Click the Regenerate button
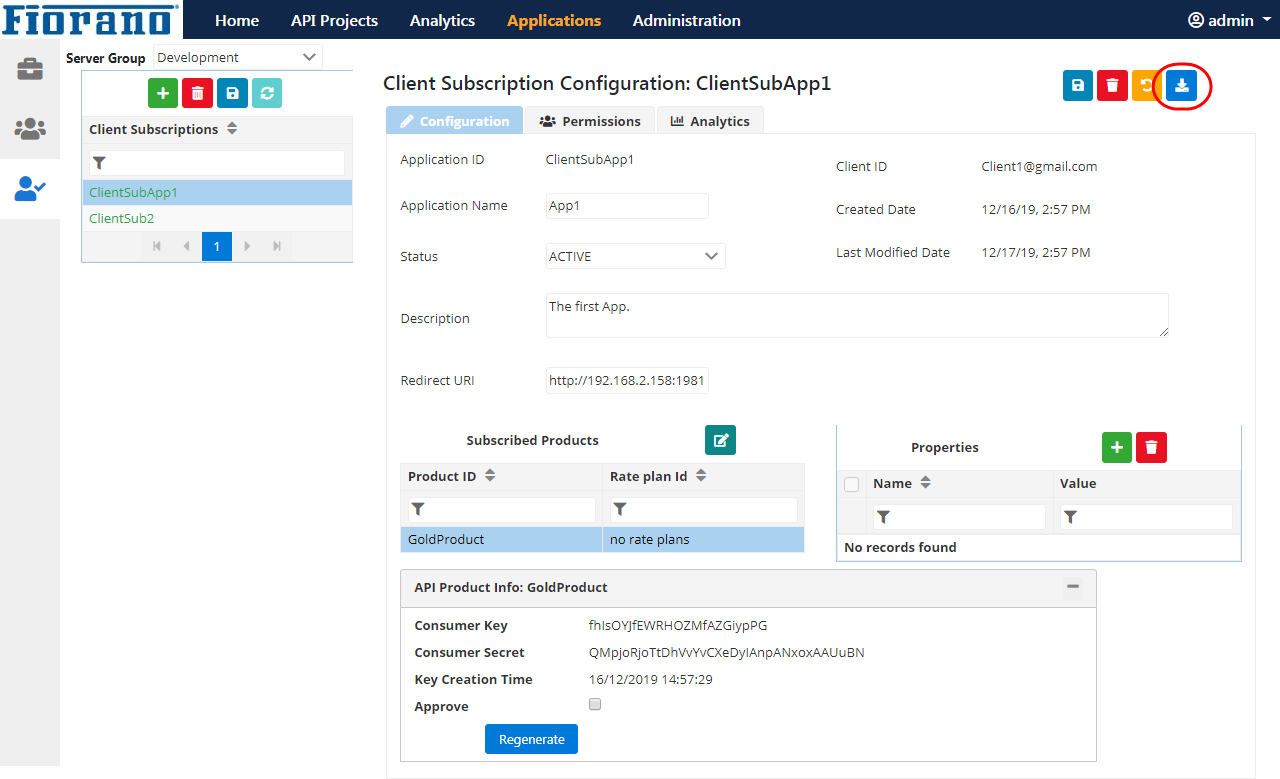This screenshot has width=1280, height=779. point(531,739)
